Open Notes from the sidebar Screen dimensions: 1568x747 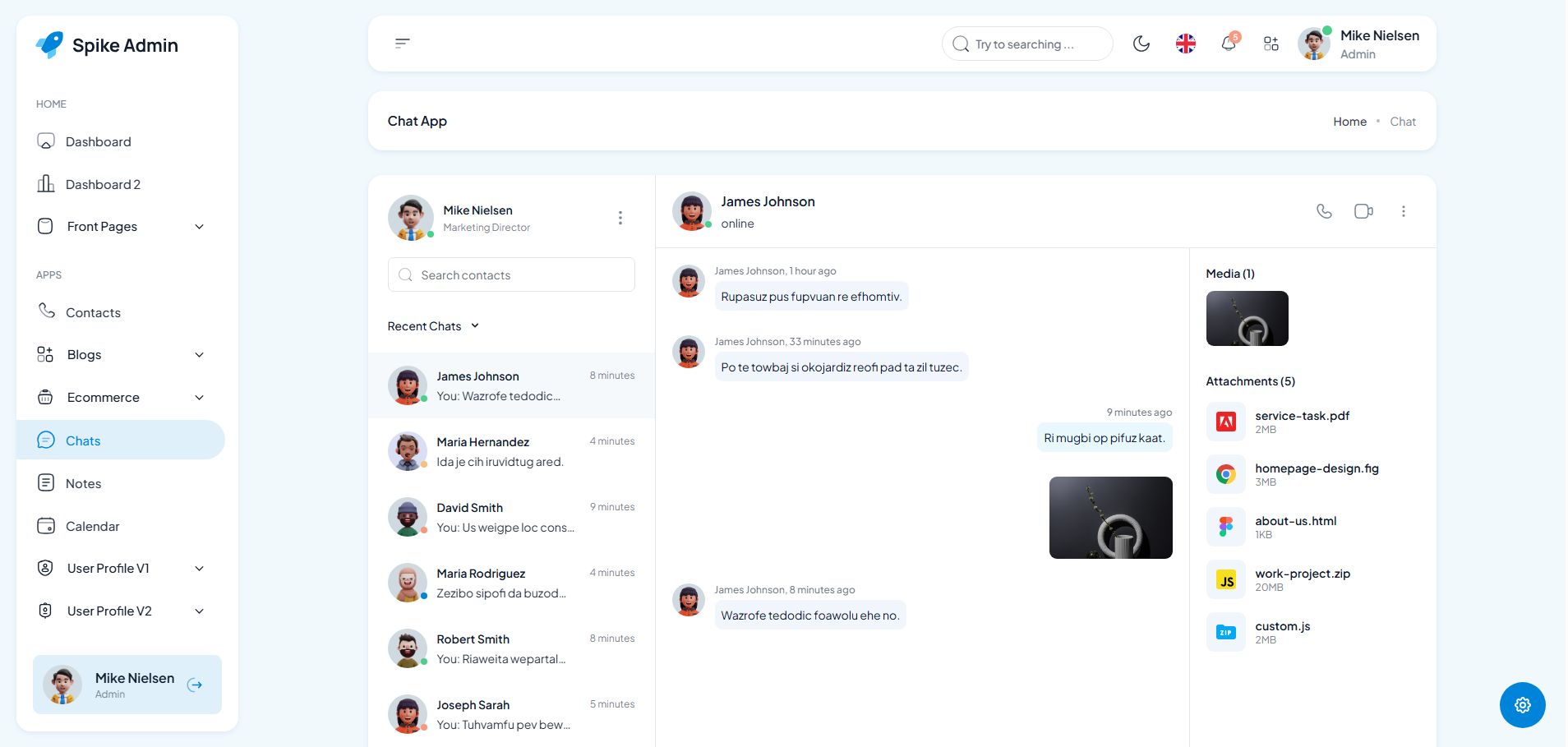click(83, 483)
